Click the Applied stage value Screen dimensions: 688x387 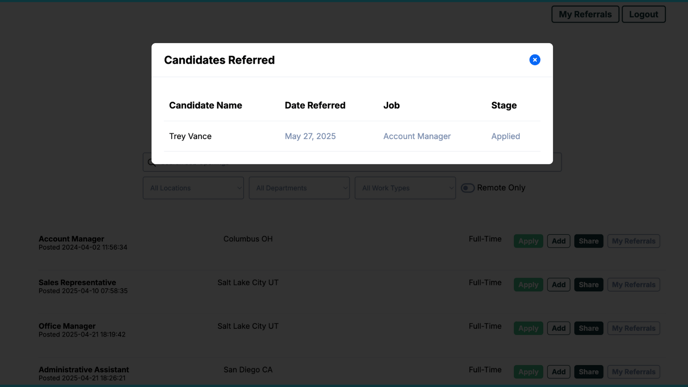pos(505,136)
